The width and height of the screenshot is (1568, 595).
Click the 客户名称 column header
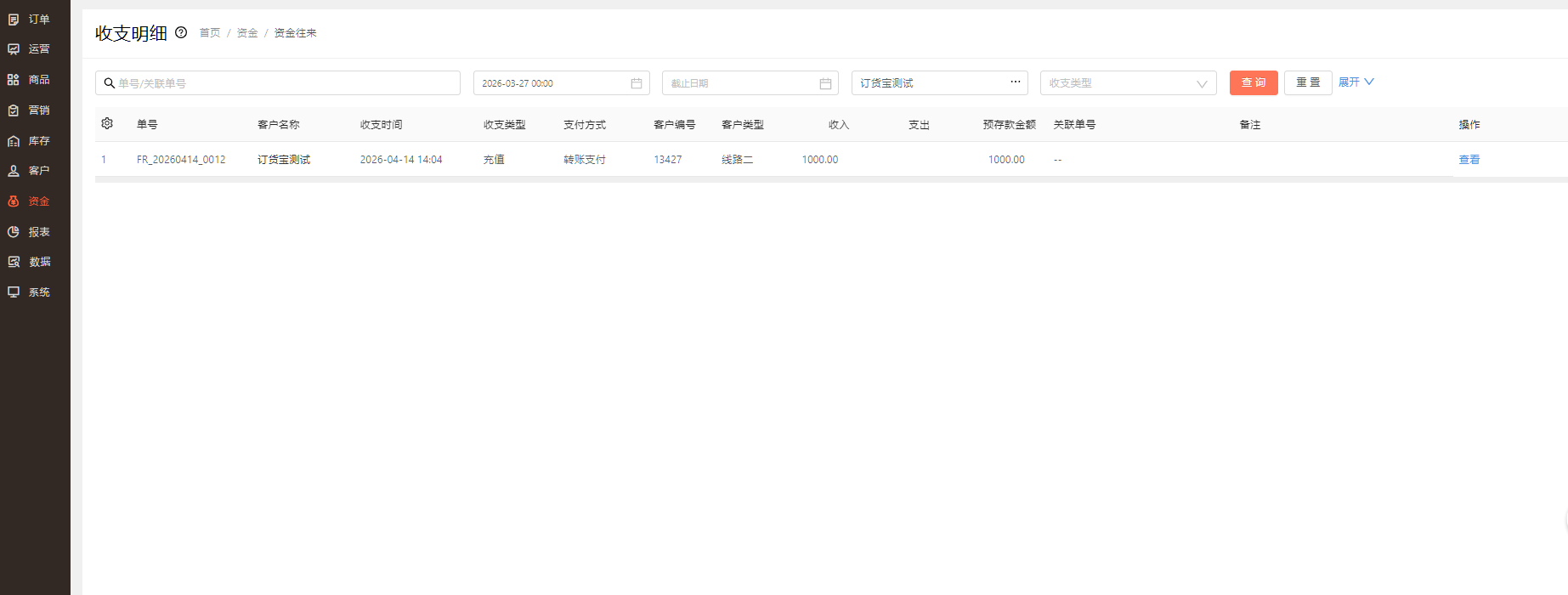(x=279, y=125)
